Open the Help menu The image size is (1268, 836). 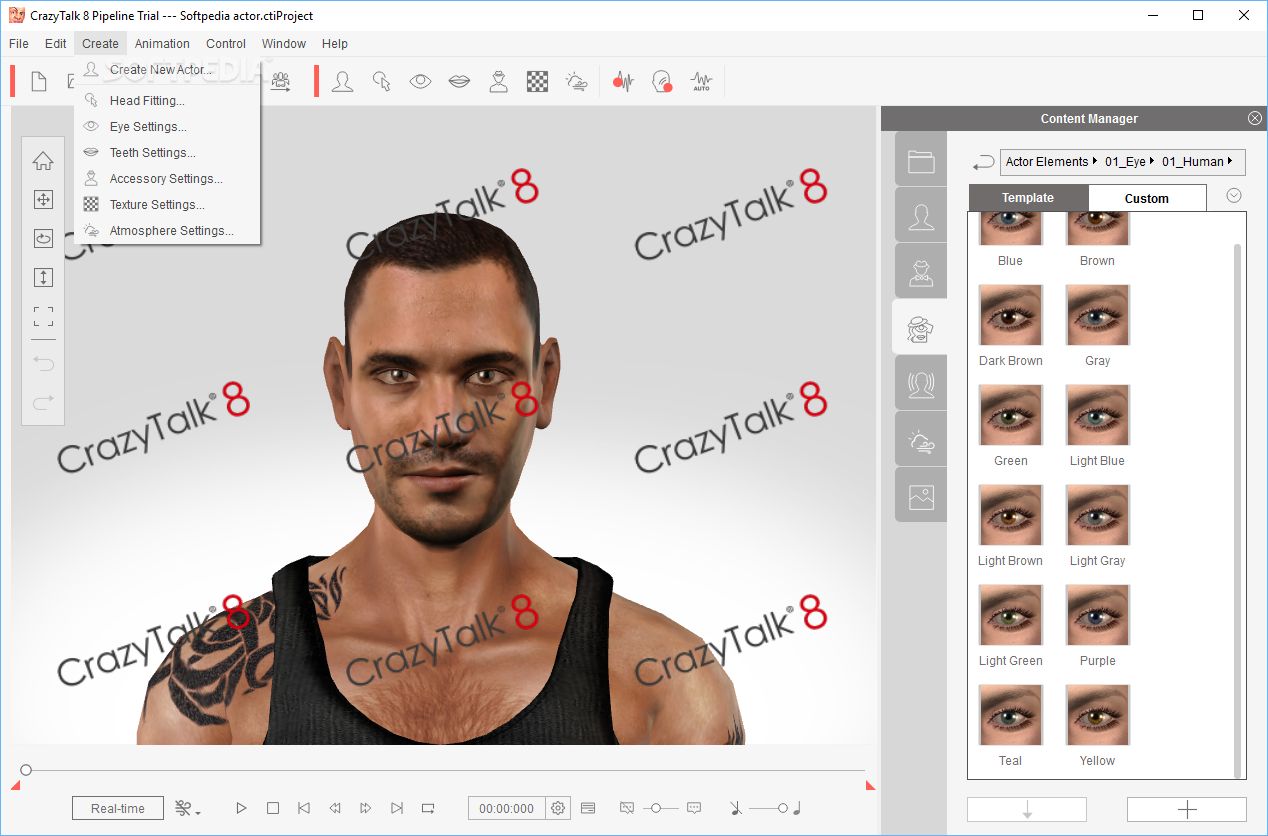click(335, 43)
